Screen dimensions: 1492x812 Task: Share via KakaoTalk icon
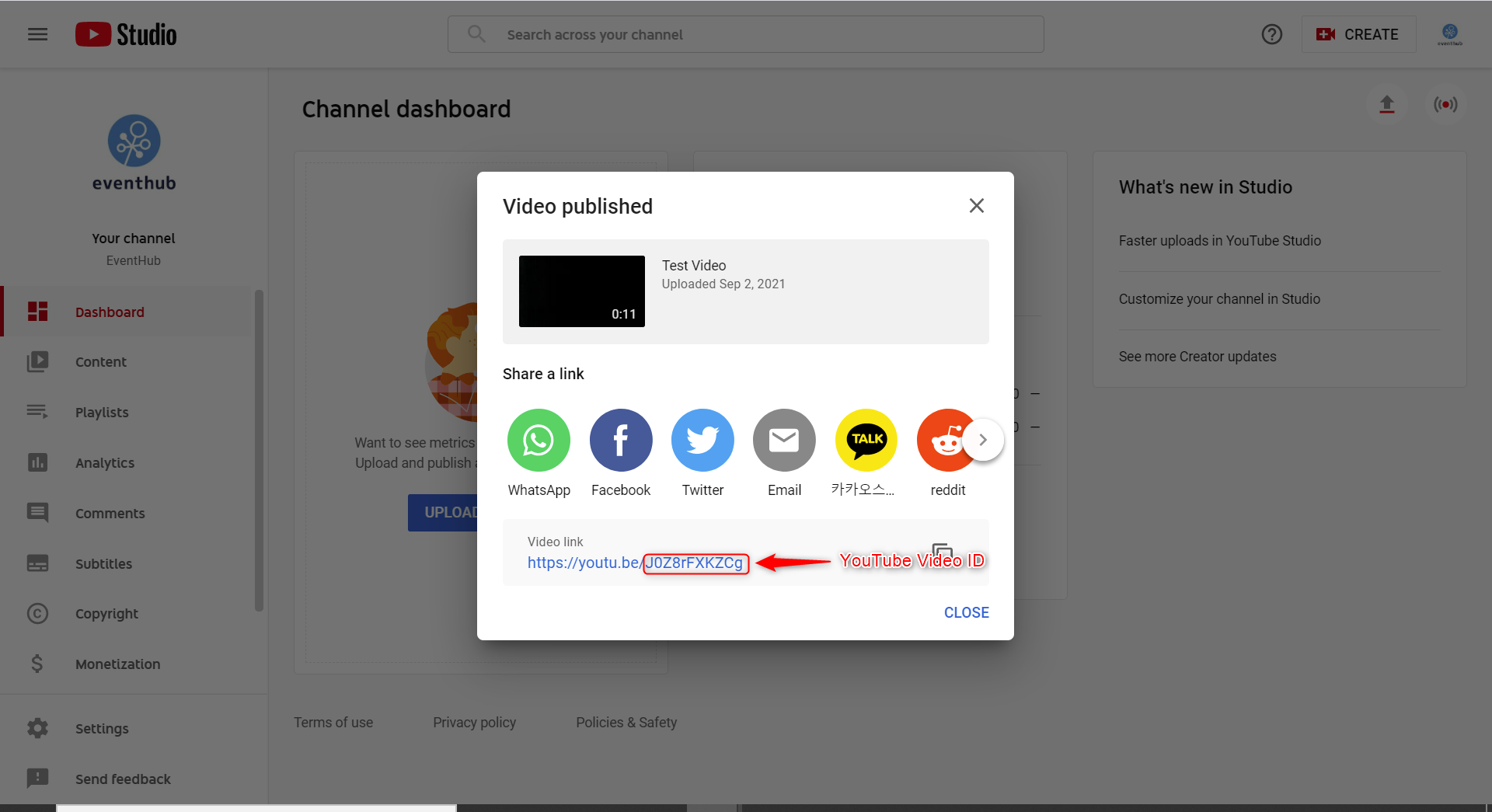tap(866, 440)
